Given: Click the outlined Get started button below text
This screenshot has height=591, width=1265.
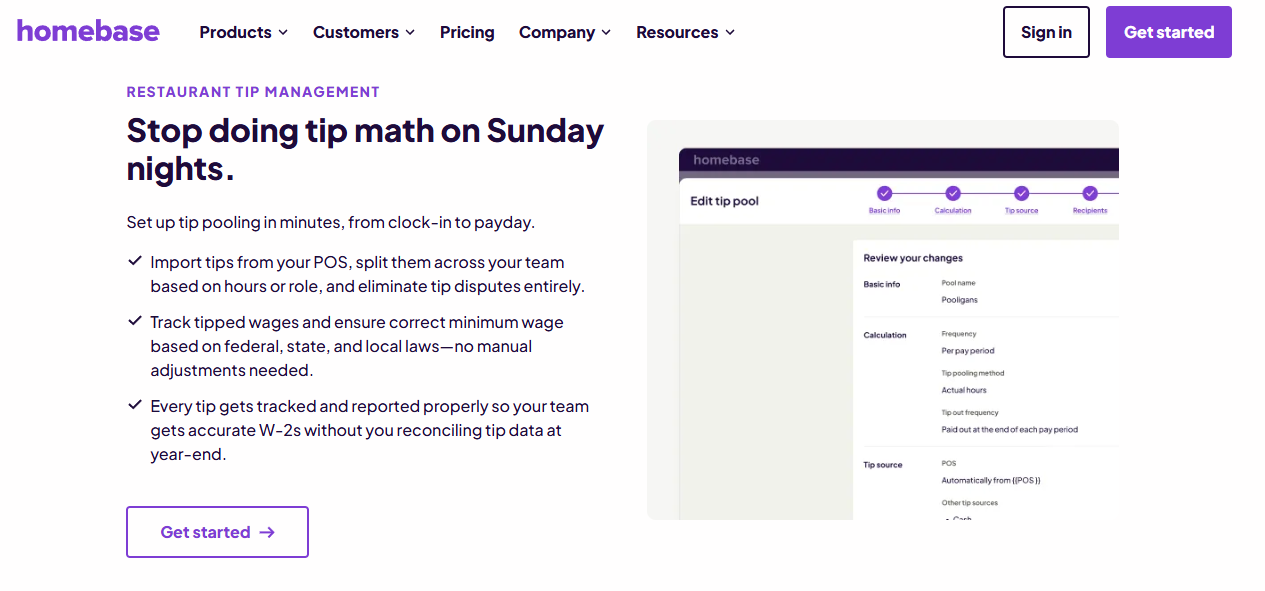Looking at the screenshot, I should click(x=217, y=532).
